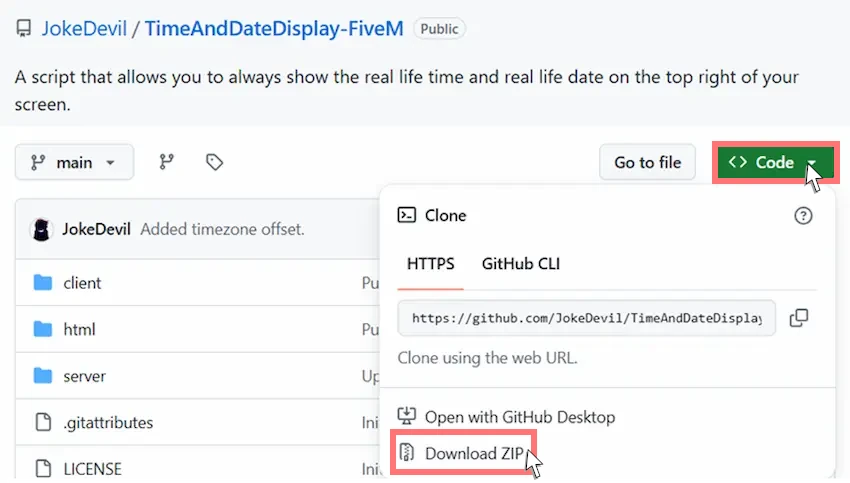Switch to the GitHub CLI tab
This screenshot has width=850, height=483.
click(x=520, y=264)
